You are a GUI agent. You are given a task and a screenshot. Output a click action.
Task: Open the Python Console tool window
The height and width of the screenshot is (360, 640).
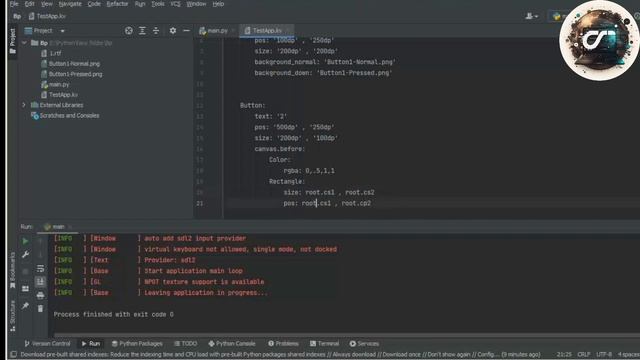(232, 344)
